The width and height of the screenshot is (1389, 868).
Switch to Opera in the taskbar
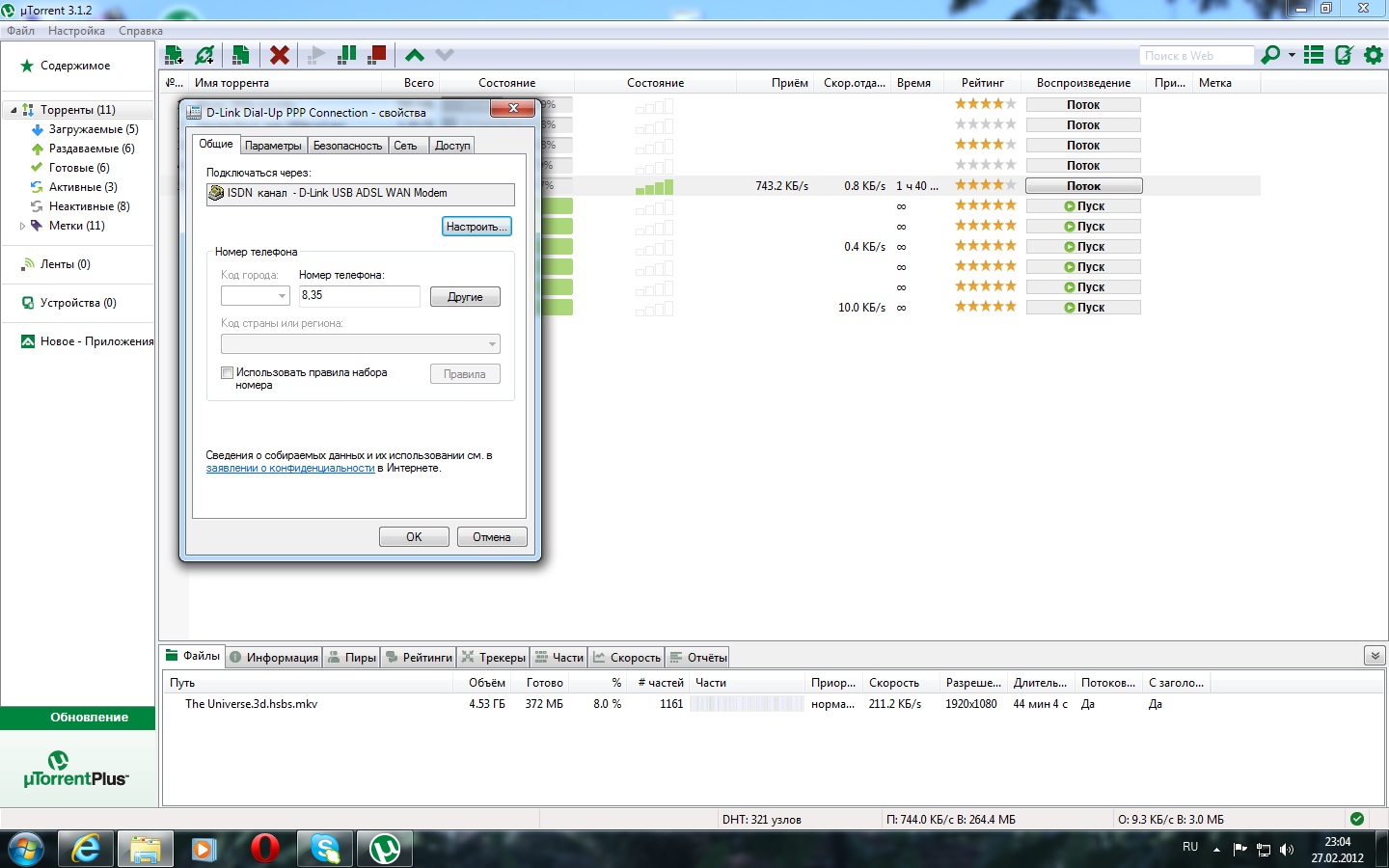264,849
